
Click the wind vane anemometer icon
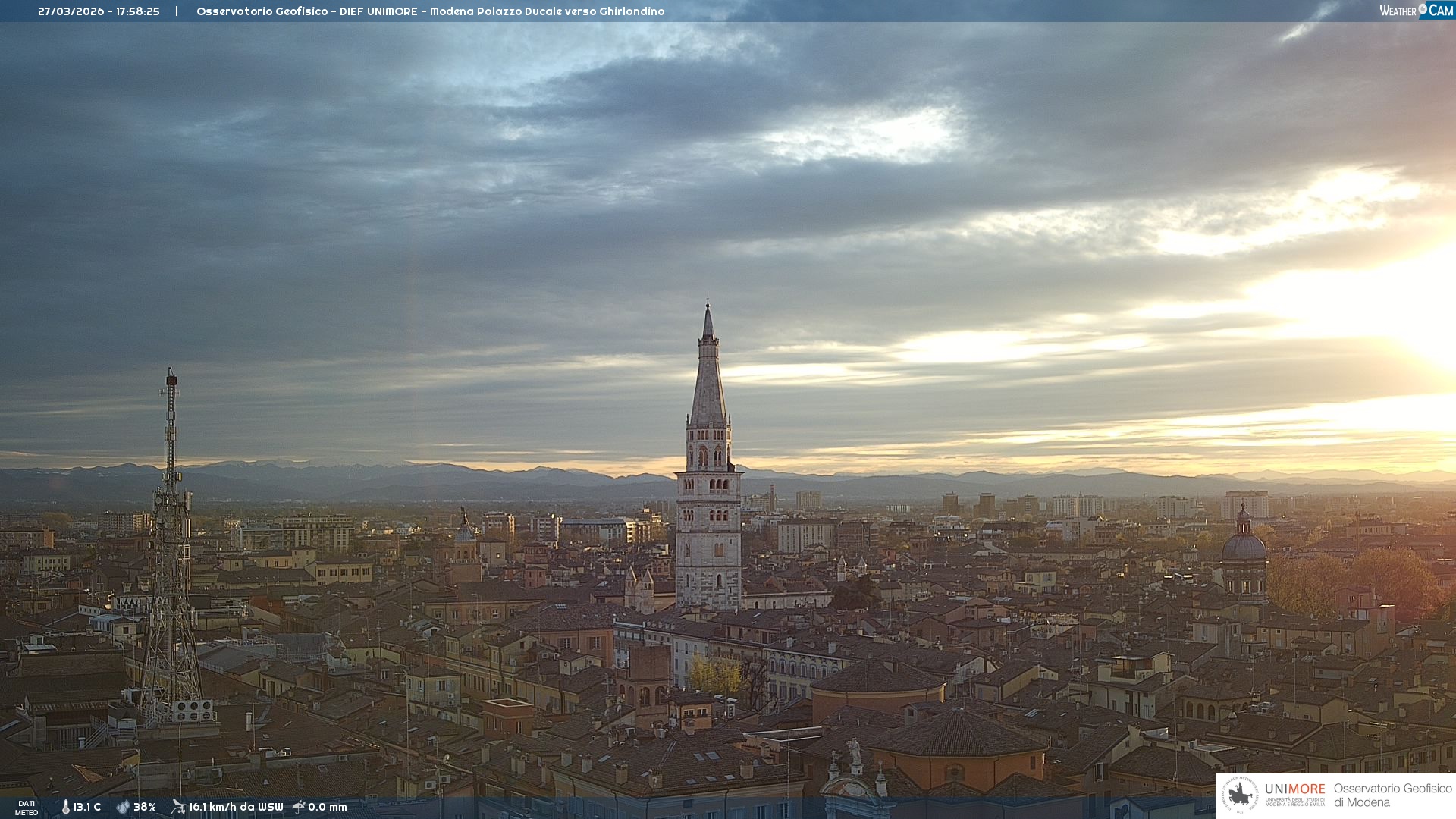[178, 807]
